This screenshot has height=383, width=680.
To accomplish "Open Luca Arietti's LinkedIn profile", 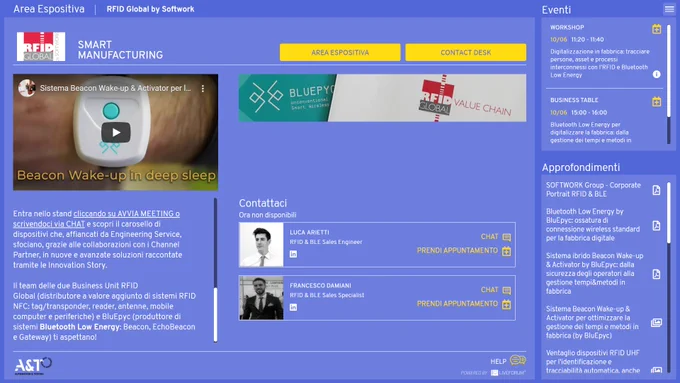I will coord(294,254).
